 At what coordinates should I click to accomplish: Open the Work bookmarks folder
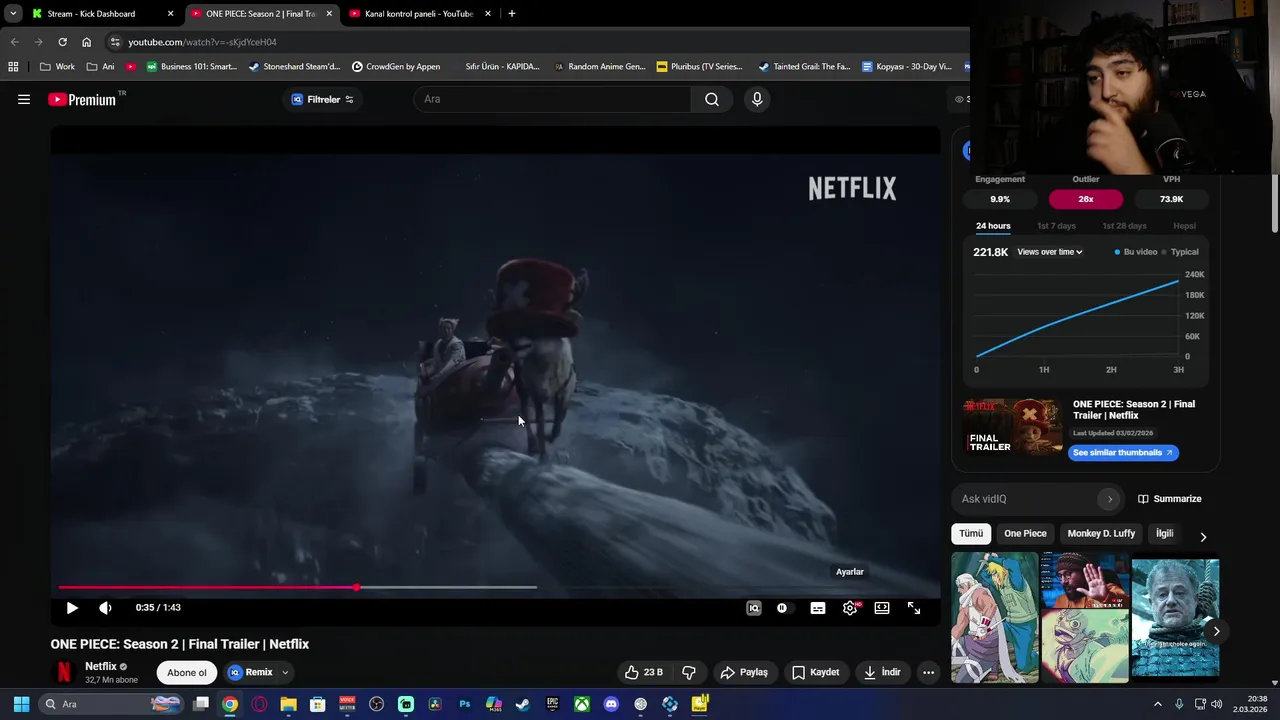click(x=57, y=67)
